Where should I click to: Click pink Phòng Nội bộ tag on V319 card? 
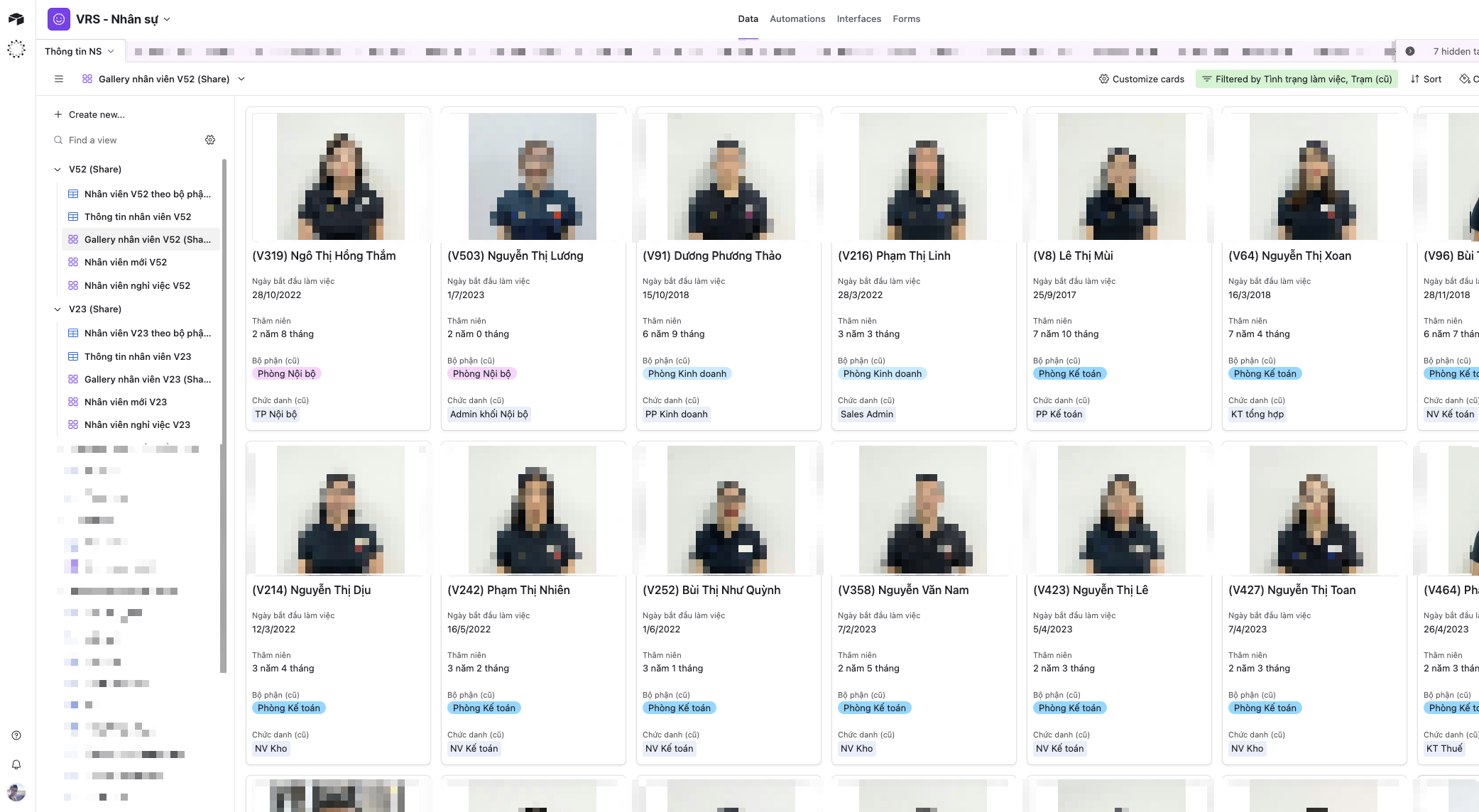[287, 373]
